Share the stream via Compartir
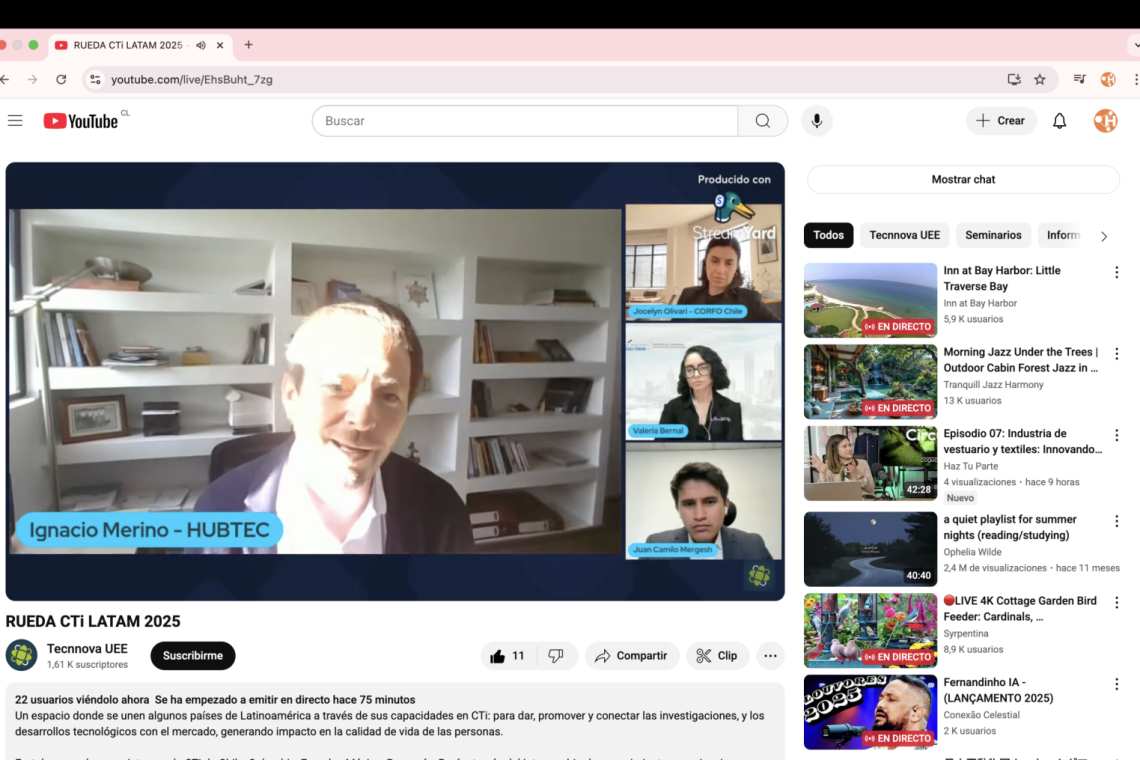This screenshot has height=760, width=1140. [632, 655]
